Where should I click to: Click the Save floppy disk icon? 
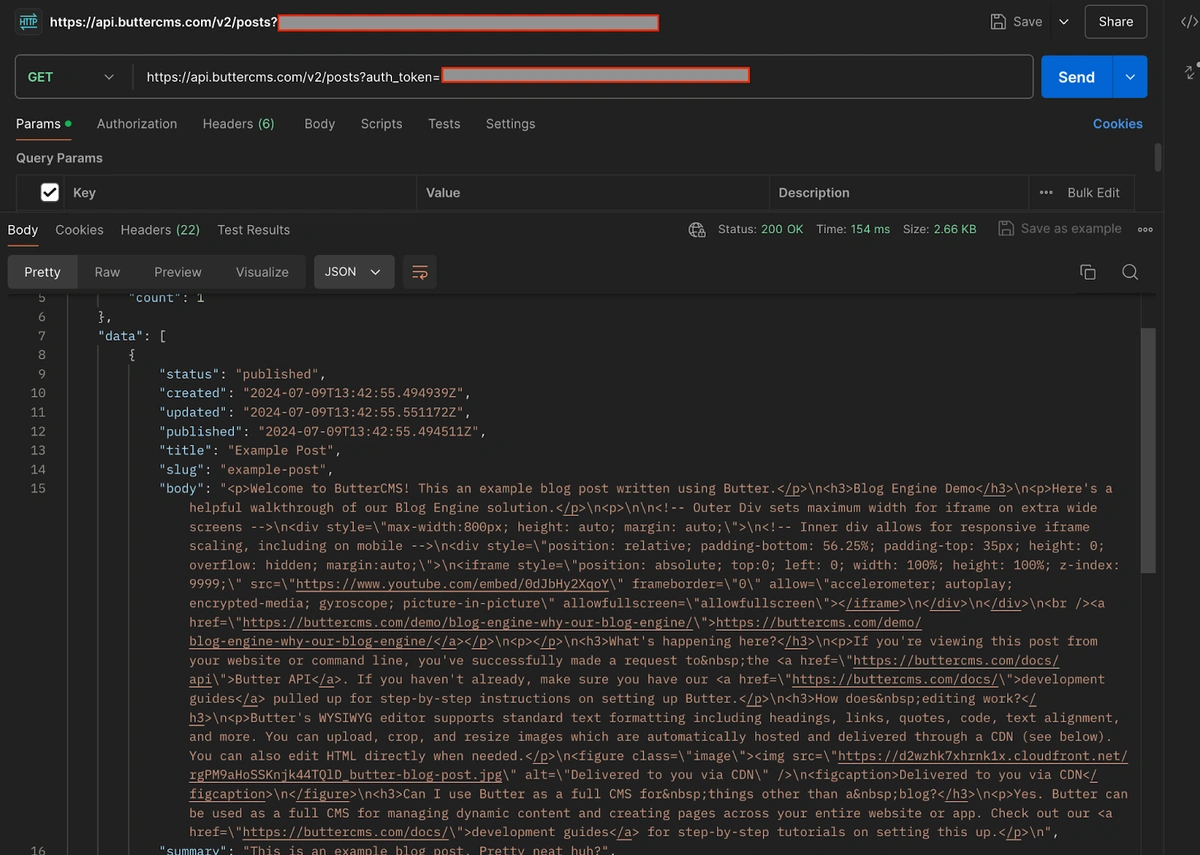[x=998, y=21]
